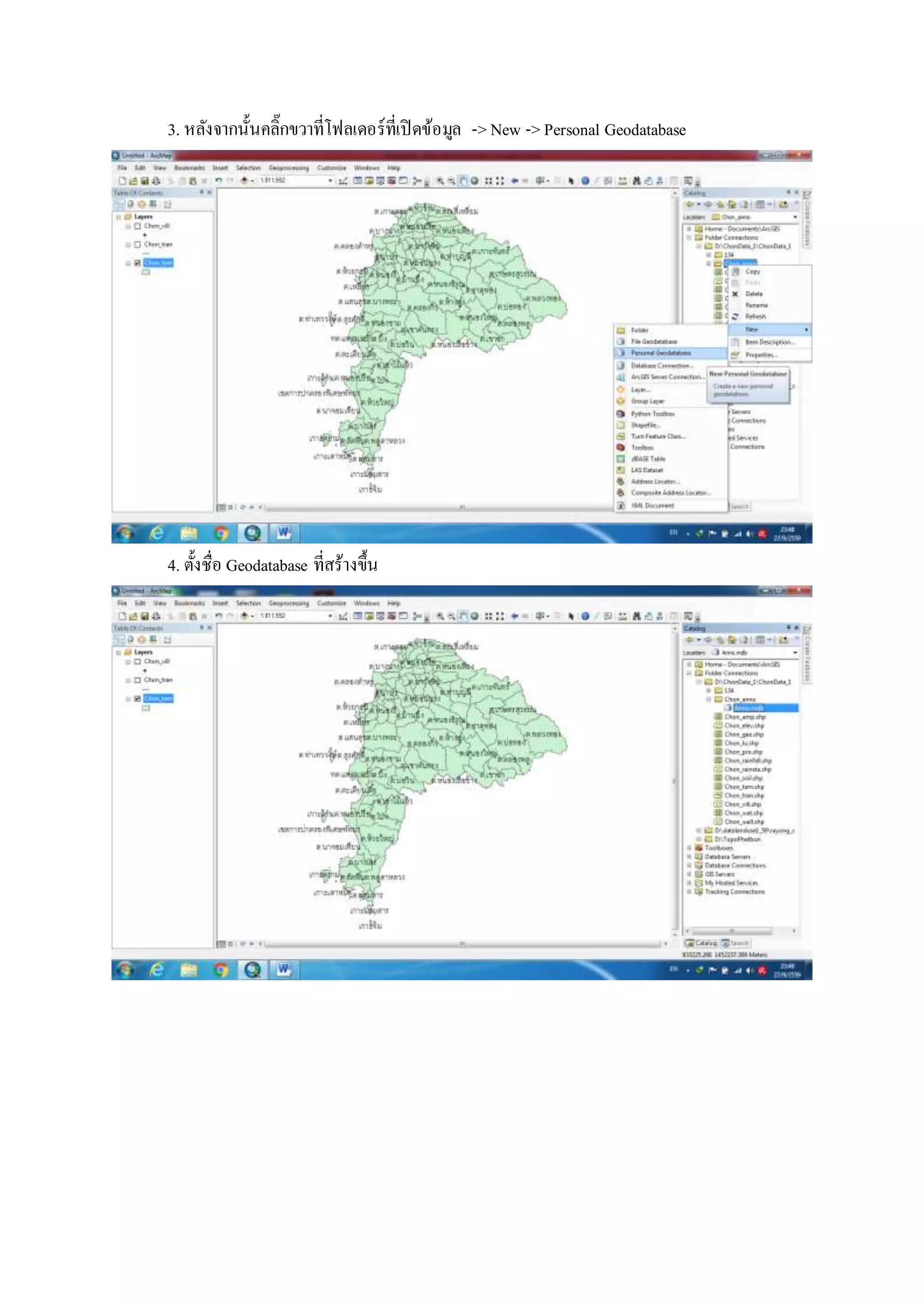
Task: Click Go Back previous extent arrow, step 3
Action: click(514, 181)
